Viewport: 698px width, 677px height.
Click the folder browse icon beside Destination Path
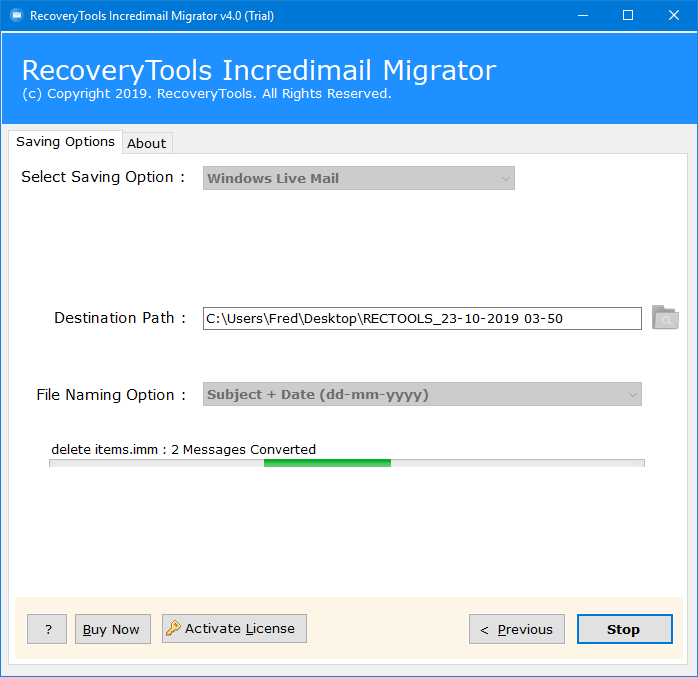[x=665, y=317]
